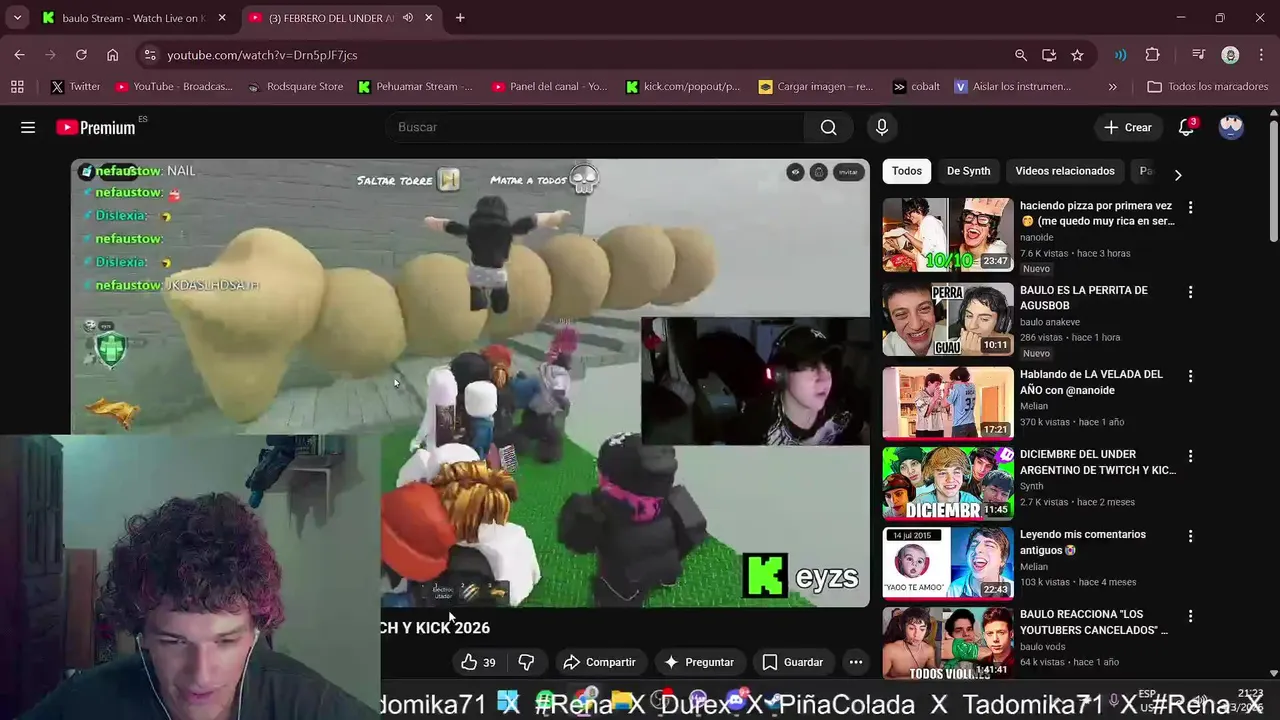Click the search magnifier button
The height and width of the screenshot is (720, 1280).
tap(828, 127)
